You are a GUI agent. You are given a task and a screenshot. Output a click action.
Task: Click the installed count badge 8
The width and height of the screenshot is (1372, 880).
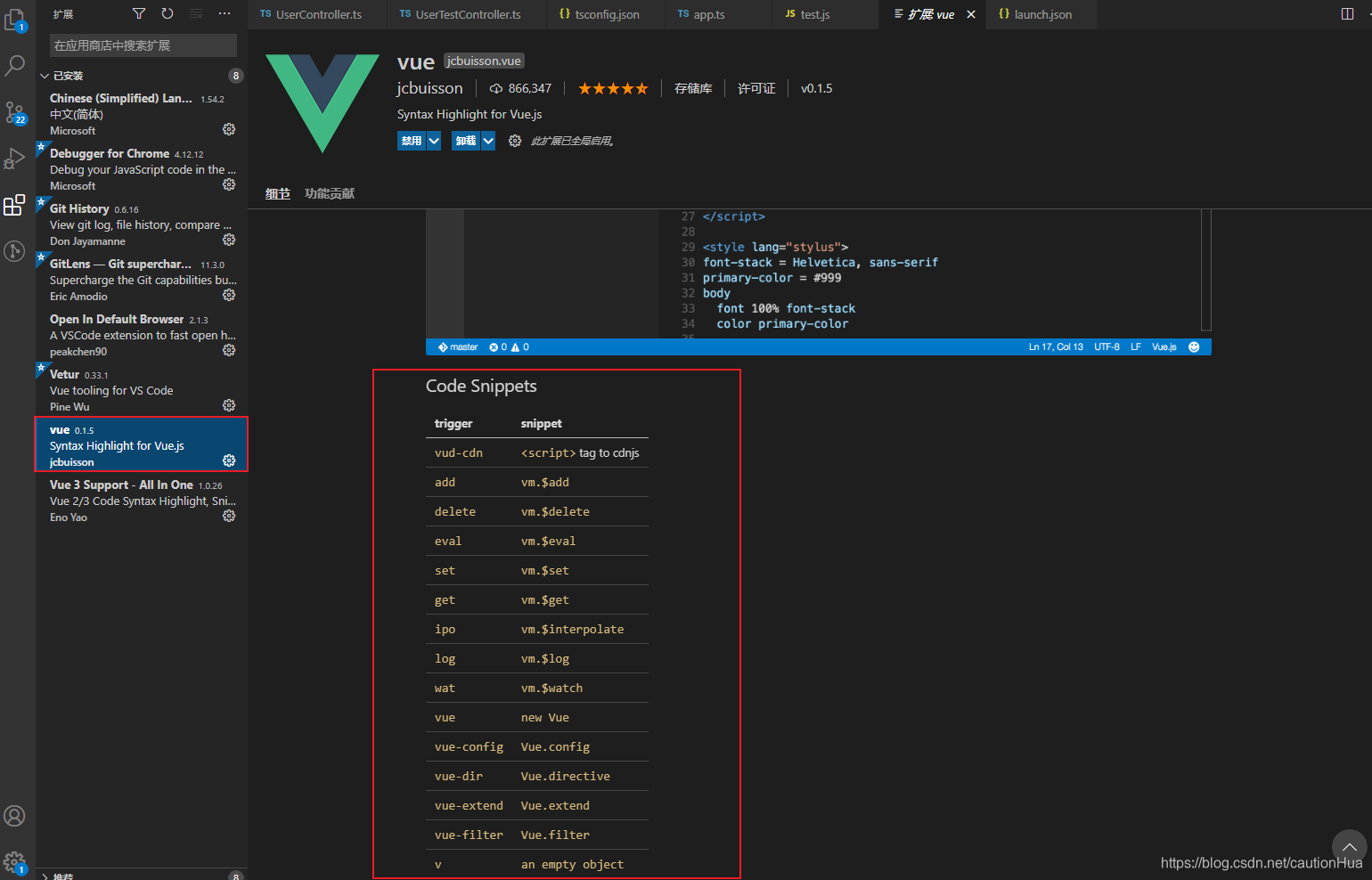point(236,76)
